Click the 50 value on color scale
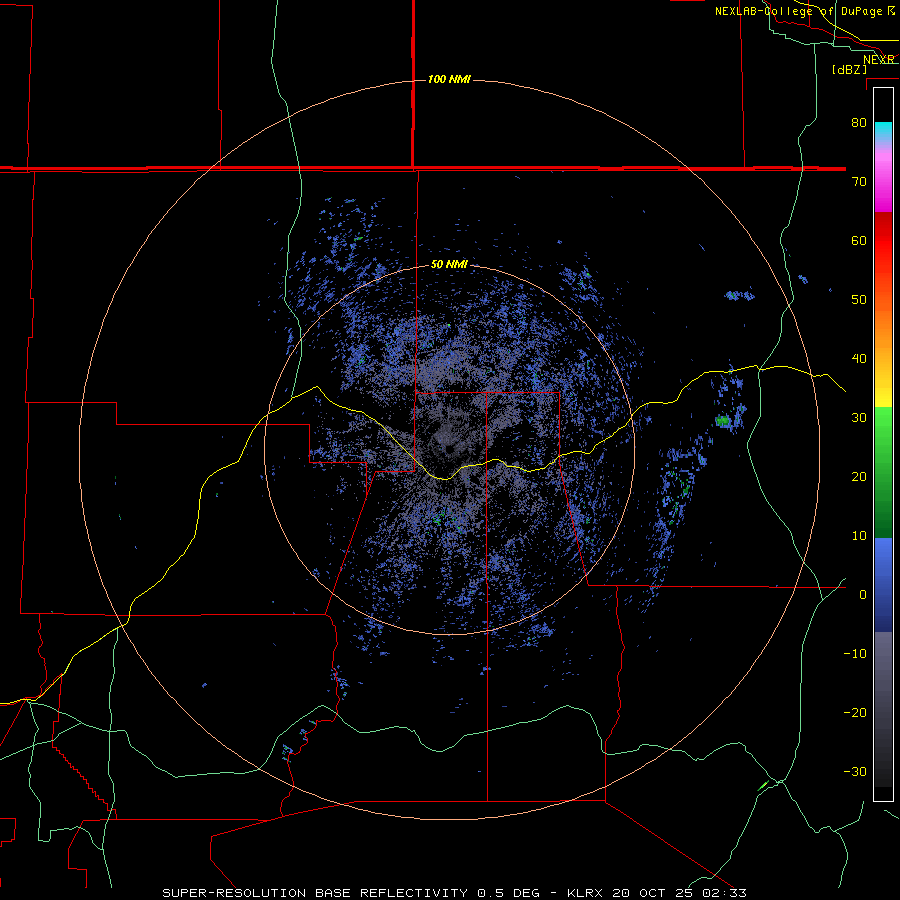The width and height of the screenshot is (900, 900). 859,300
